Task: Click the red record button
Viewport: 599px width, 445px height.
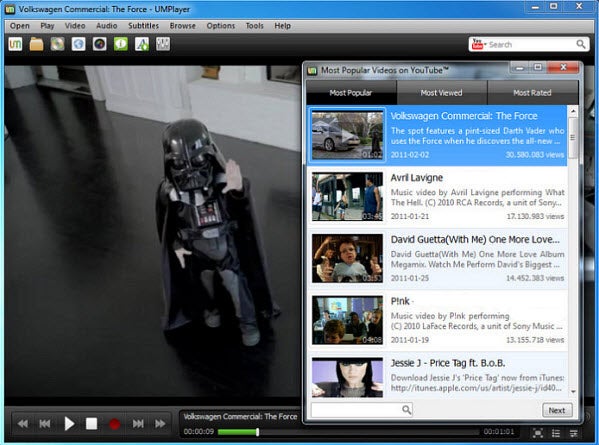Action: tap(115, 424)
